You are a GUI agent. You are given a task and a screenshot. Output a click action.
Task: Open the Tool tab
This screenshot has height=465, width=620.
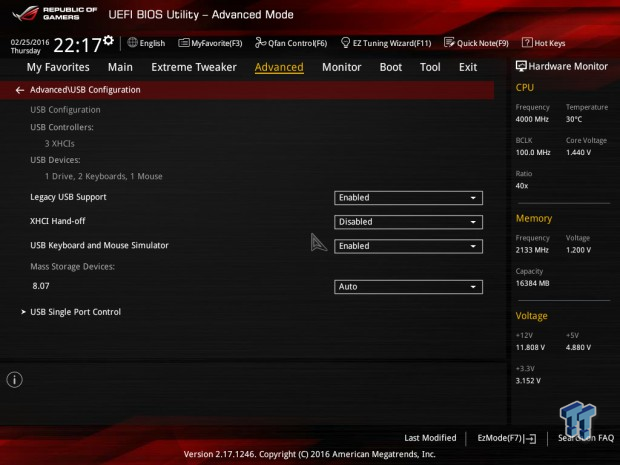click(x=430, y=67)
